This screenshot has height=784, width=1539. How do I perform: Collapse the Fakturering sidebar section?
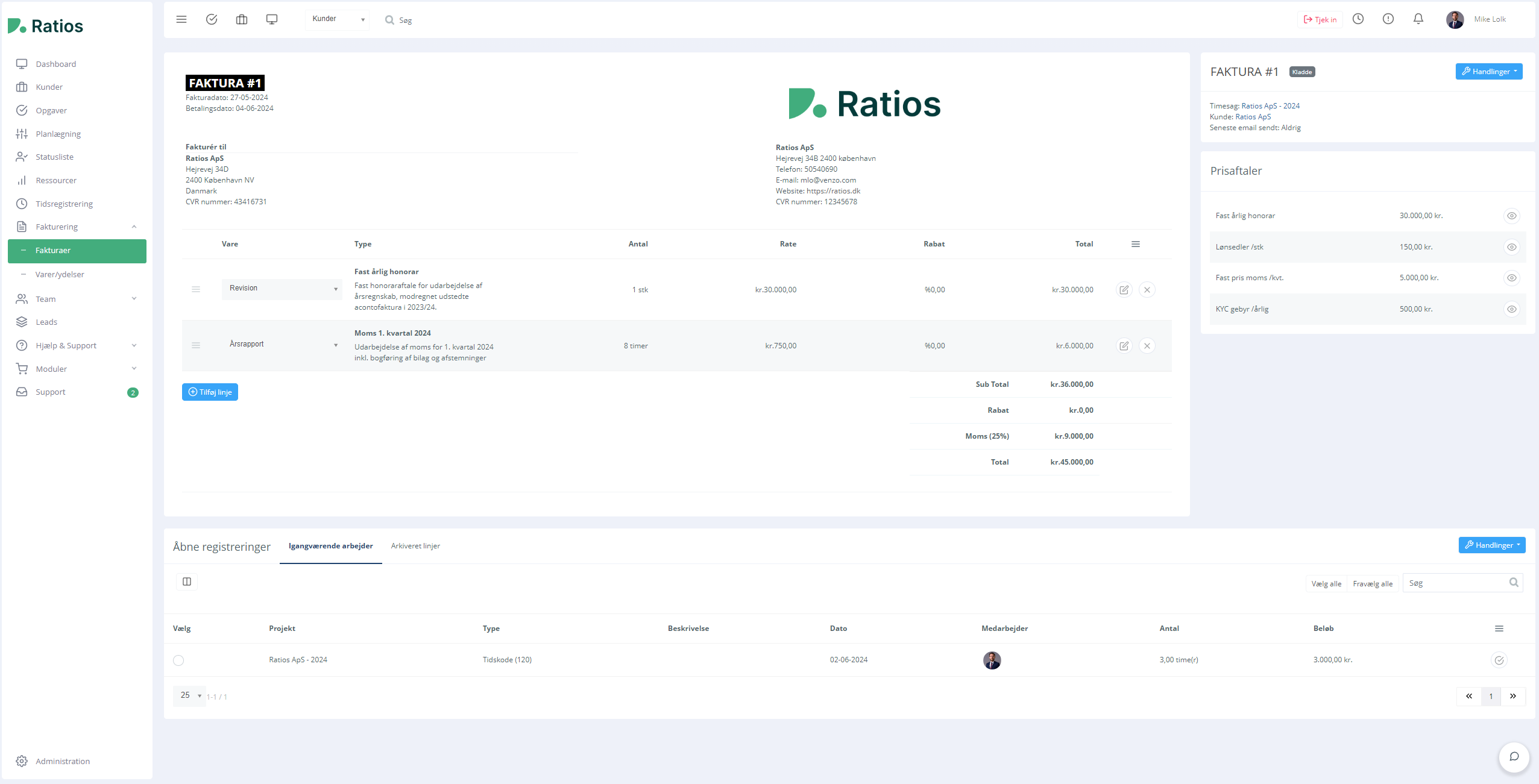pos(77,227)
